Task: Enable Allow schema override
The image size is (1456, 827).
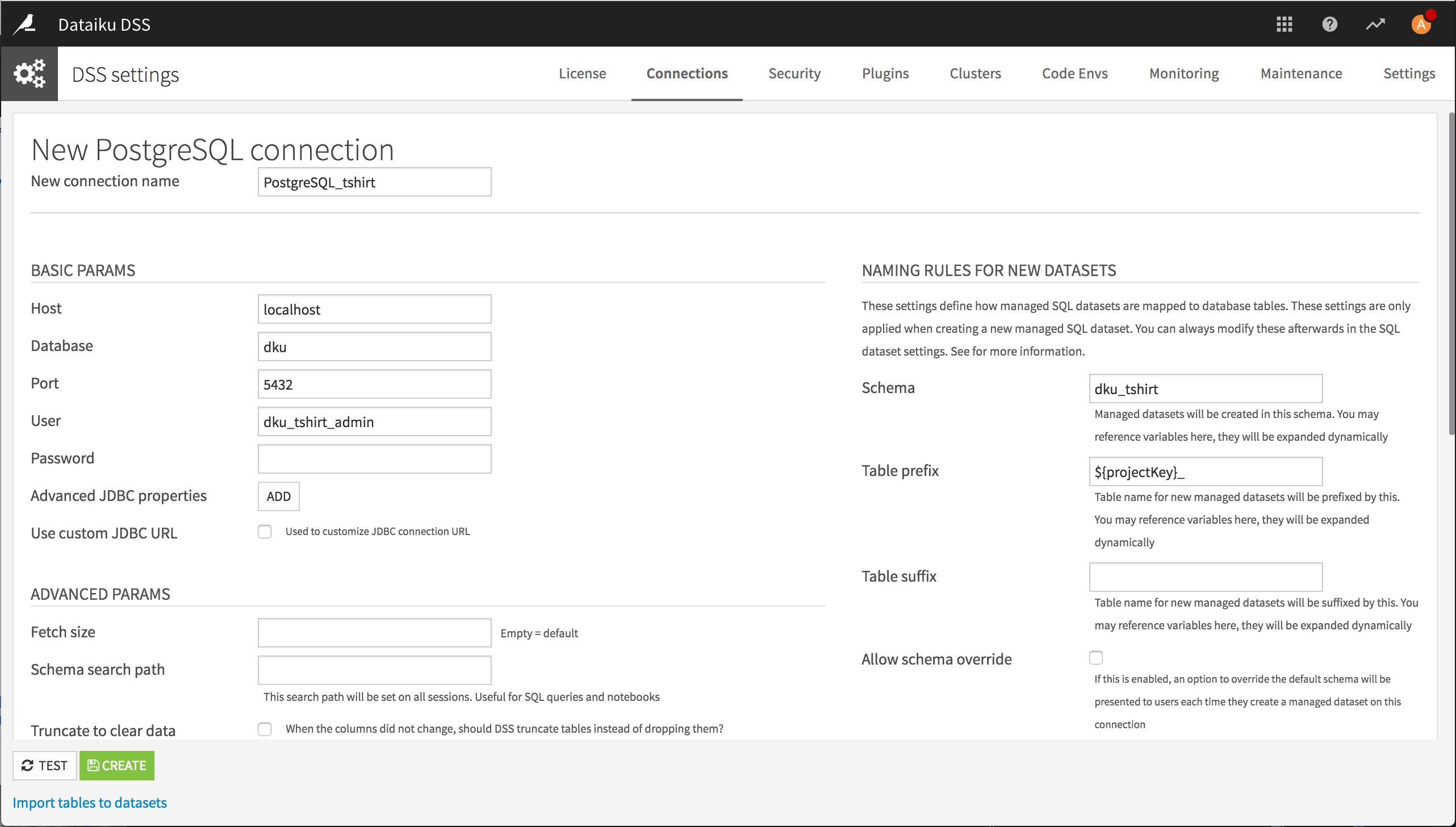Action: (1096, 657)
